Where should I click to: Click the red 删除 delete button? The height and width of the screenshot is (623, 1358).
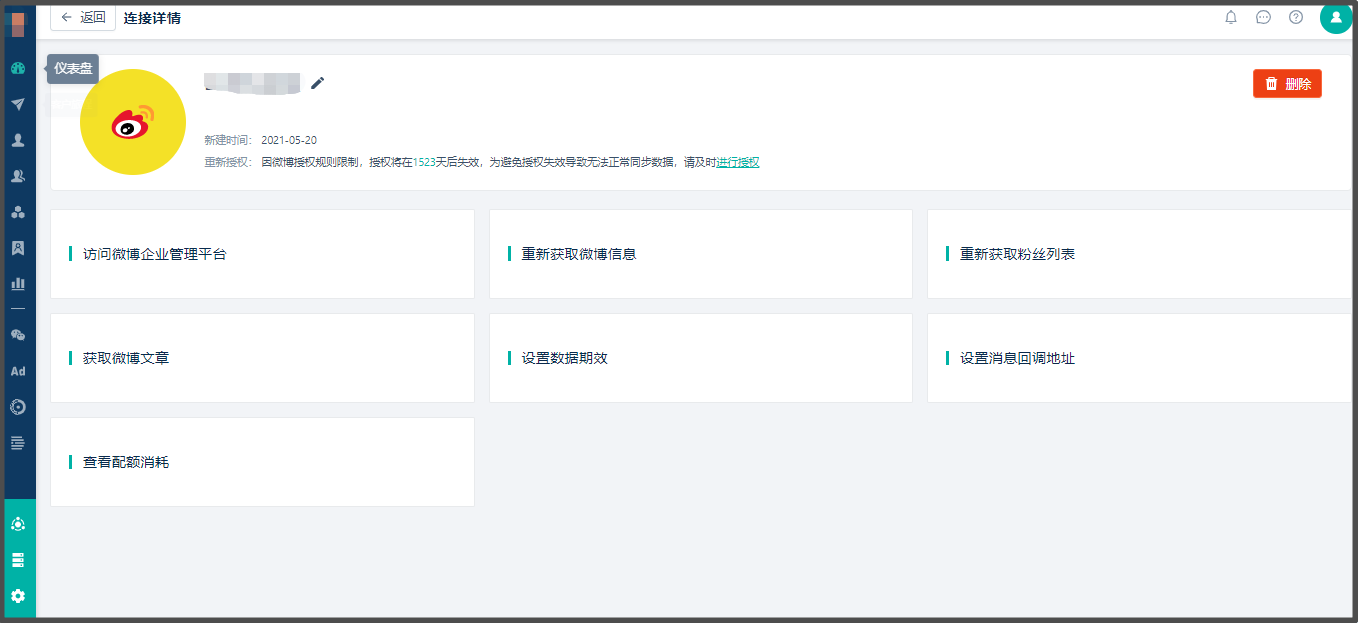[1287, 84]
